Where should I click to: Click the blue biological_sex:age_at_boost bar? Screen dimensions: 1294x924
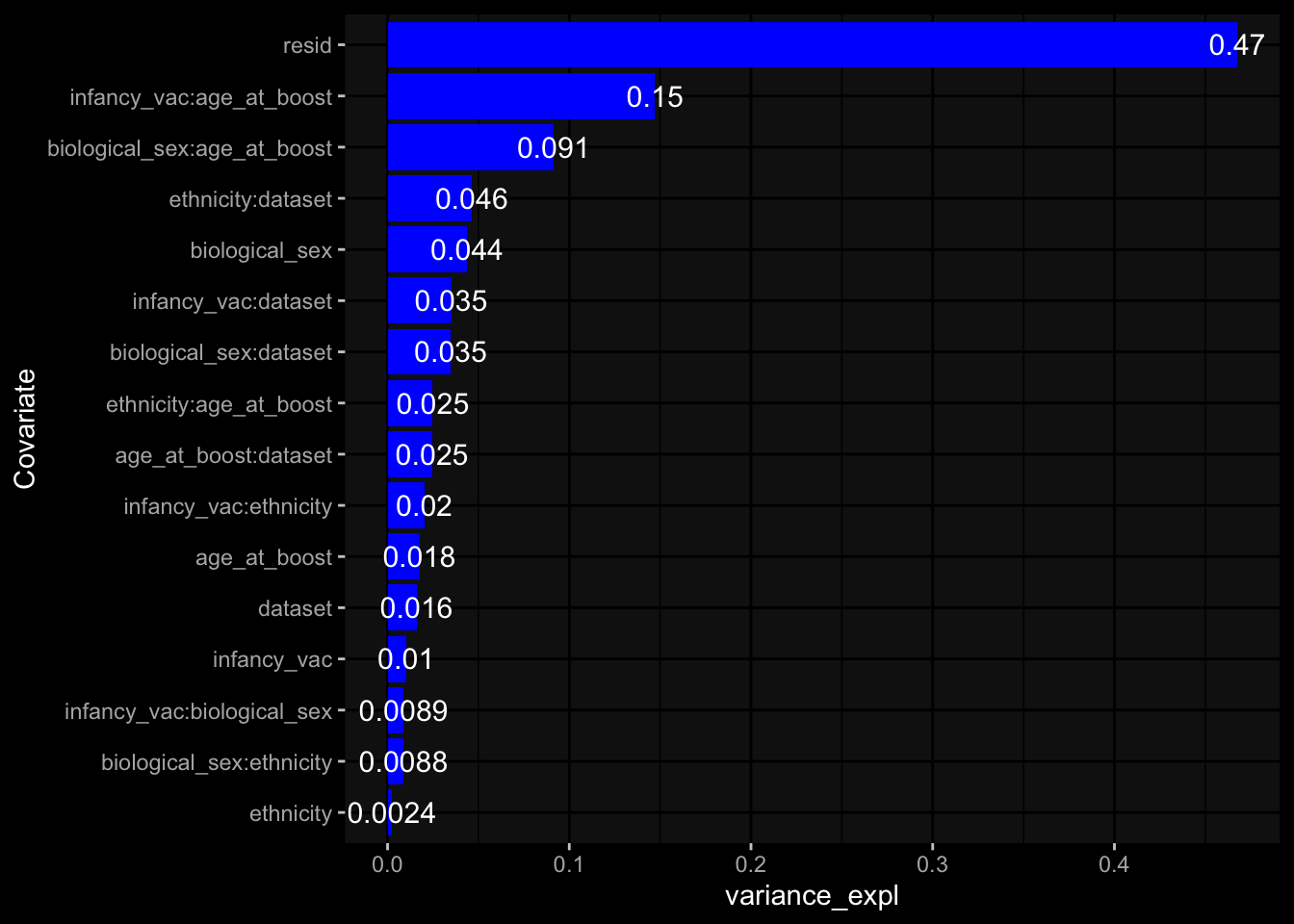[471, 147]
